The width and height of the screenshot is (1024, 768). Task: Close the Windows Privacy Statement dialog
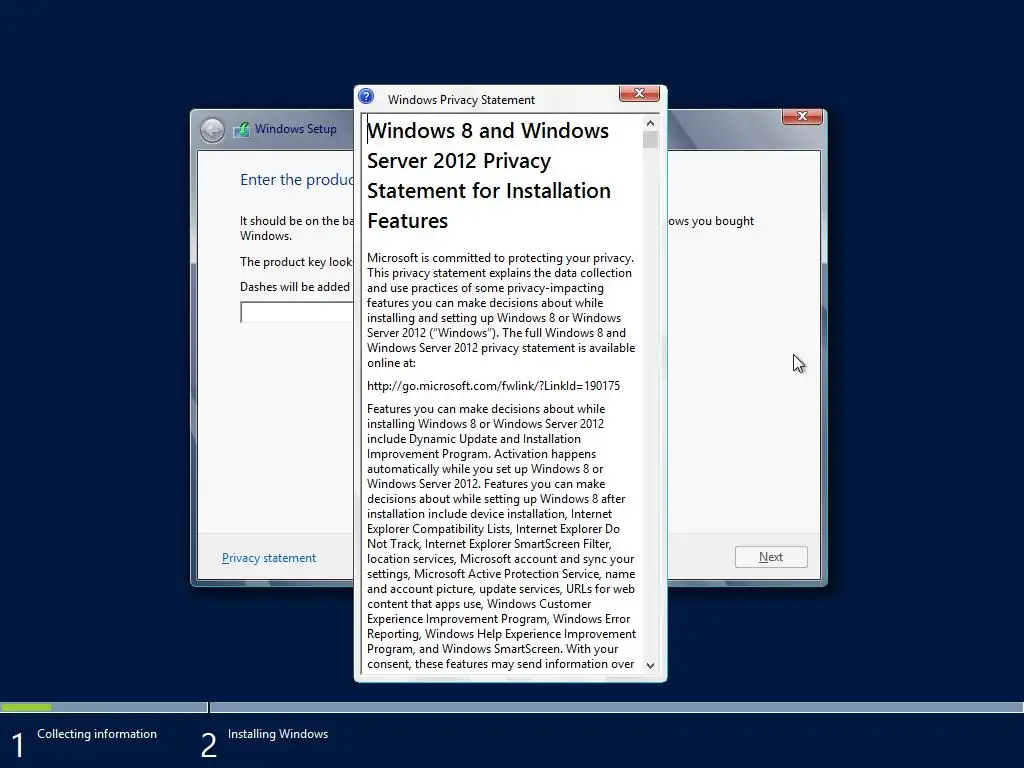[x=639, y=93]
